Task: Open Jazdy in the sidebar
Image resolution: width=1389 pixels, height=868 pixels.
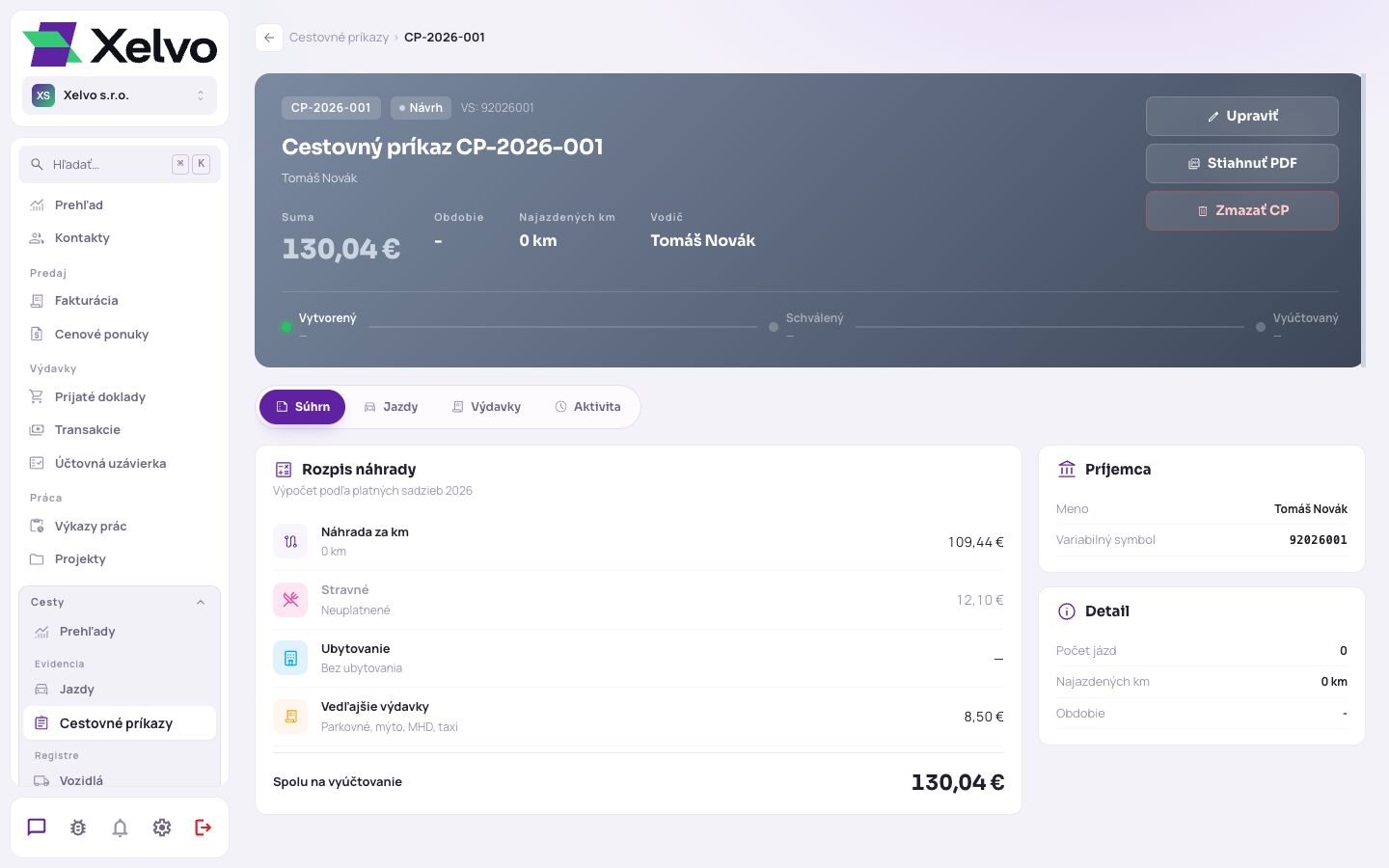Action: pos(120,690)
